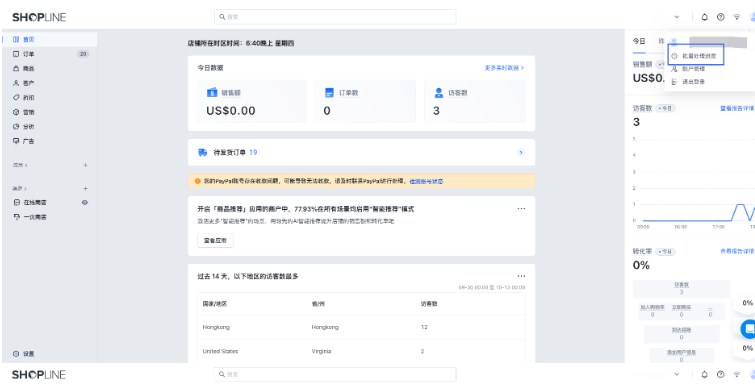The height and width of the screenshot is (386, 755).
Task: Expand the header dropdown chevron near the bell
Action: (677, 17)
